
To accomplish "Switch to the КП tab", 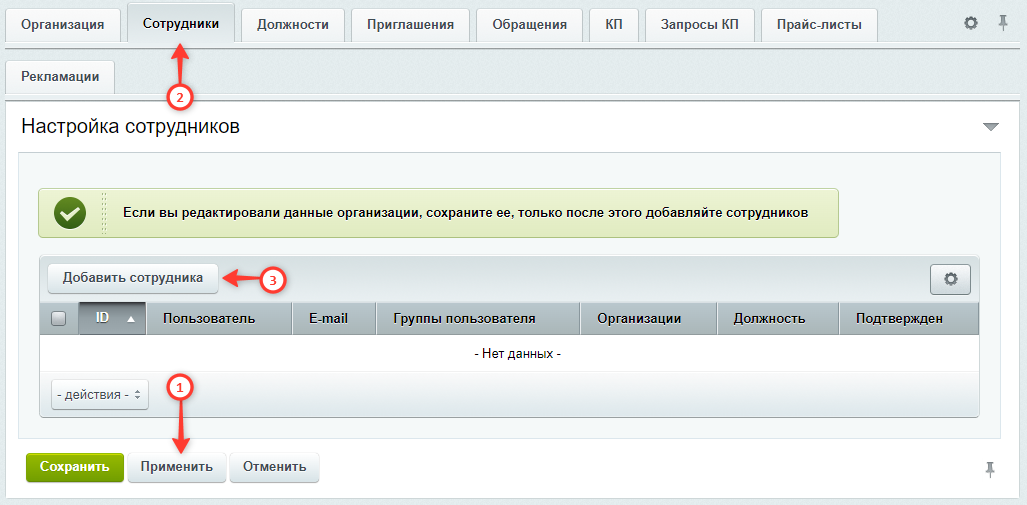I will tap(614, 26).
